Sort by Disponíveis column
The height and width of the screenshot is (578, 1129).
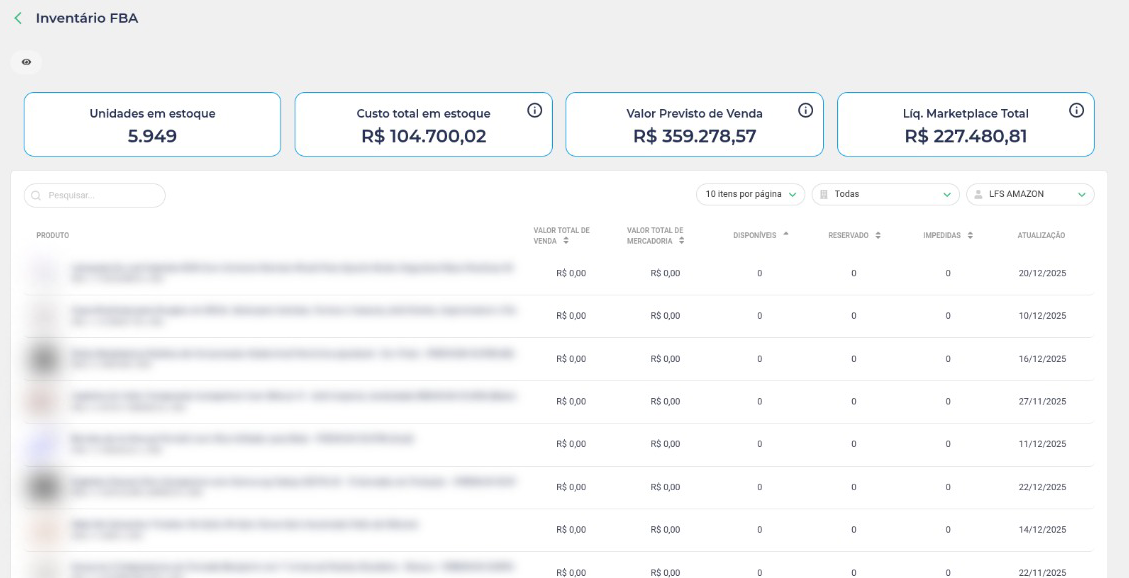tap(760, 235)
